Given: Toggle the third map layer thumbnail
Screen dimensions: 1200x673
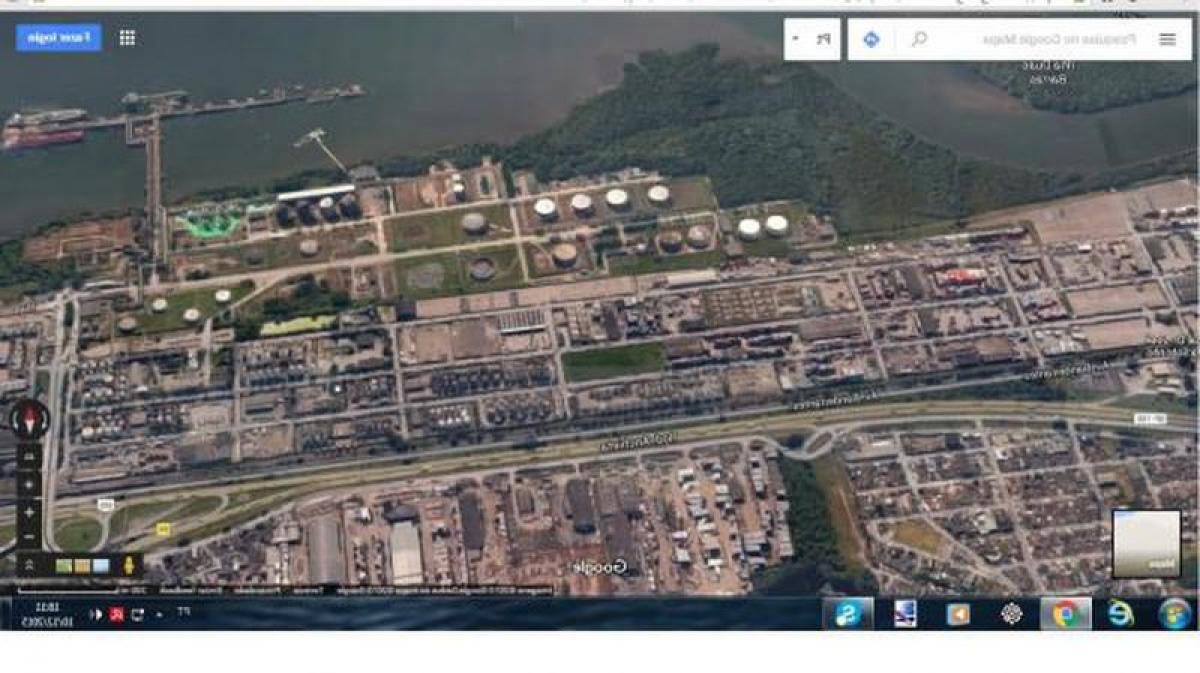Looking at the screenshot, I should point(100,565).
